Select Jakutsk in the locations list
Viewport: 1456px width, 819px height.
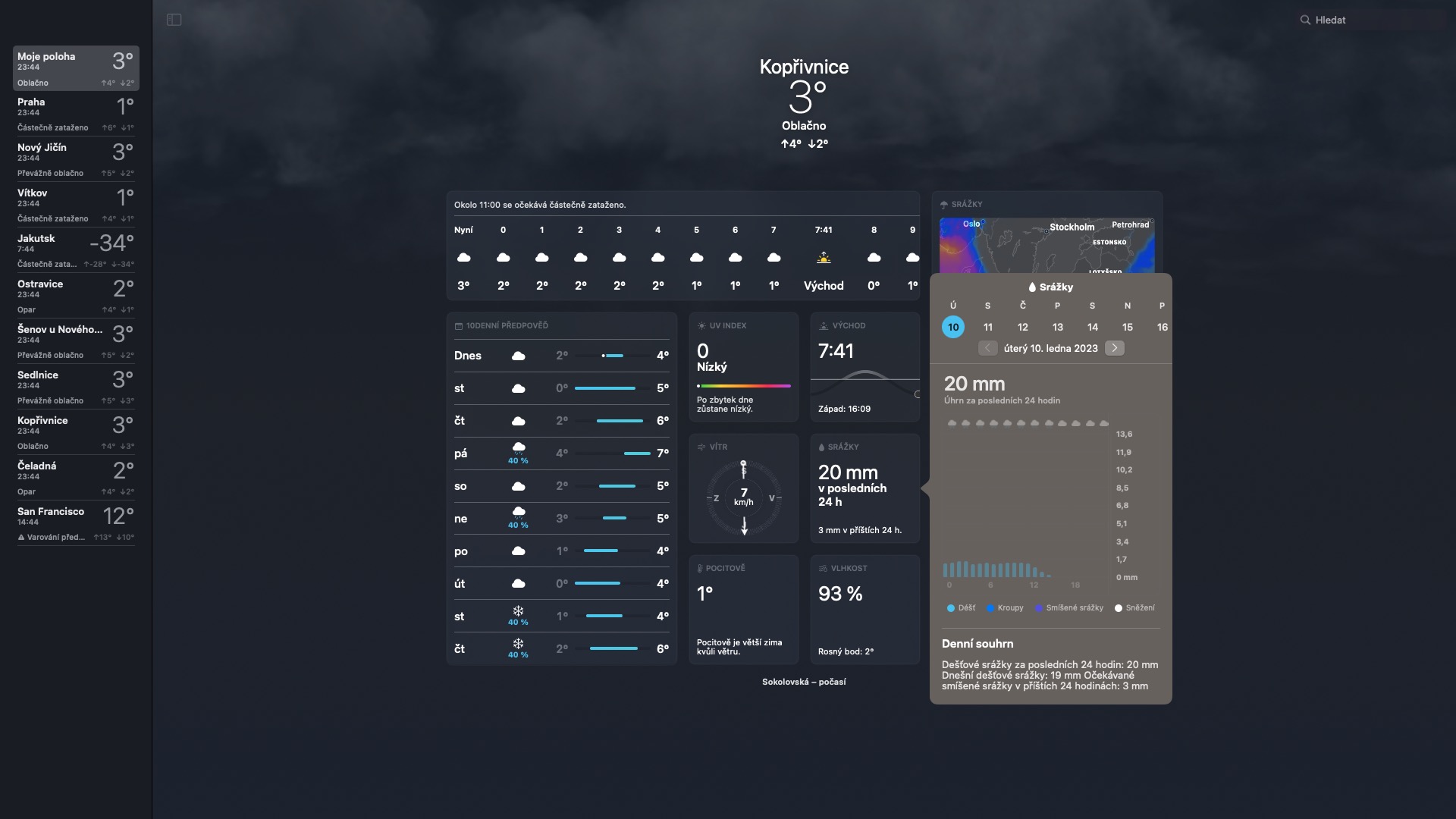[75, 250]
